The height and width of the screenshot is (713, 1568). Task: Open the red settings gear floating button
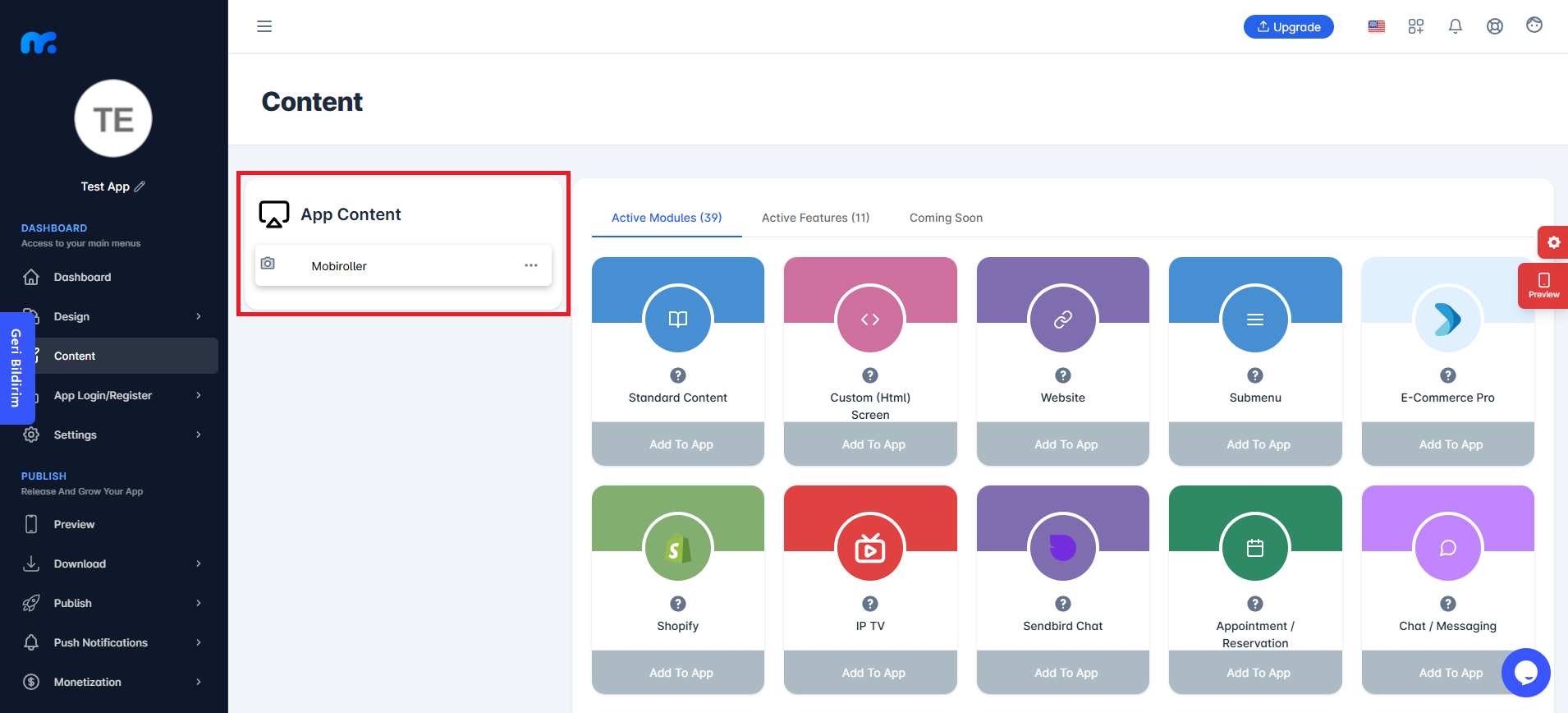pyautogui.click(x=1553, y=242)
